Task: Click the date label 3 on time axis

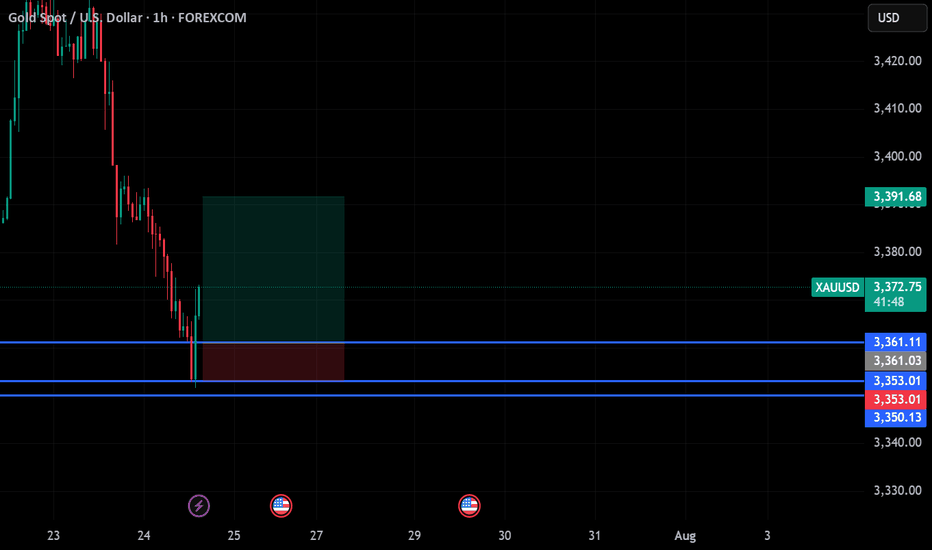Action: [x=767, y=536]
